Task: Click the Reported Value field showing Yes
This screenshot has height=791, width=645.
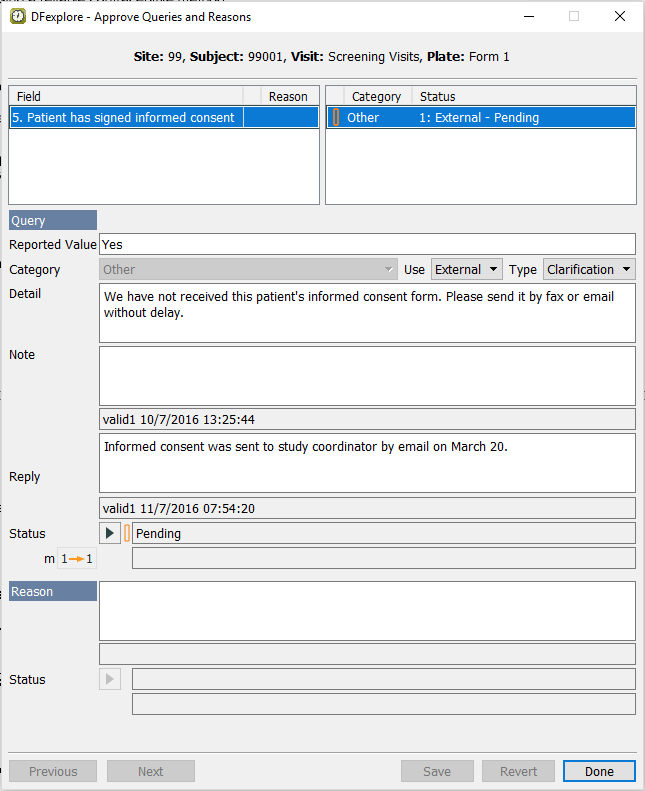Action: (367, 244)
